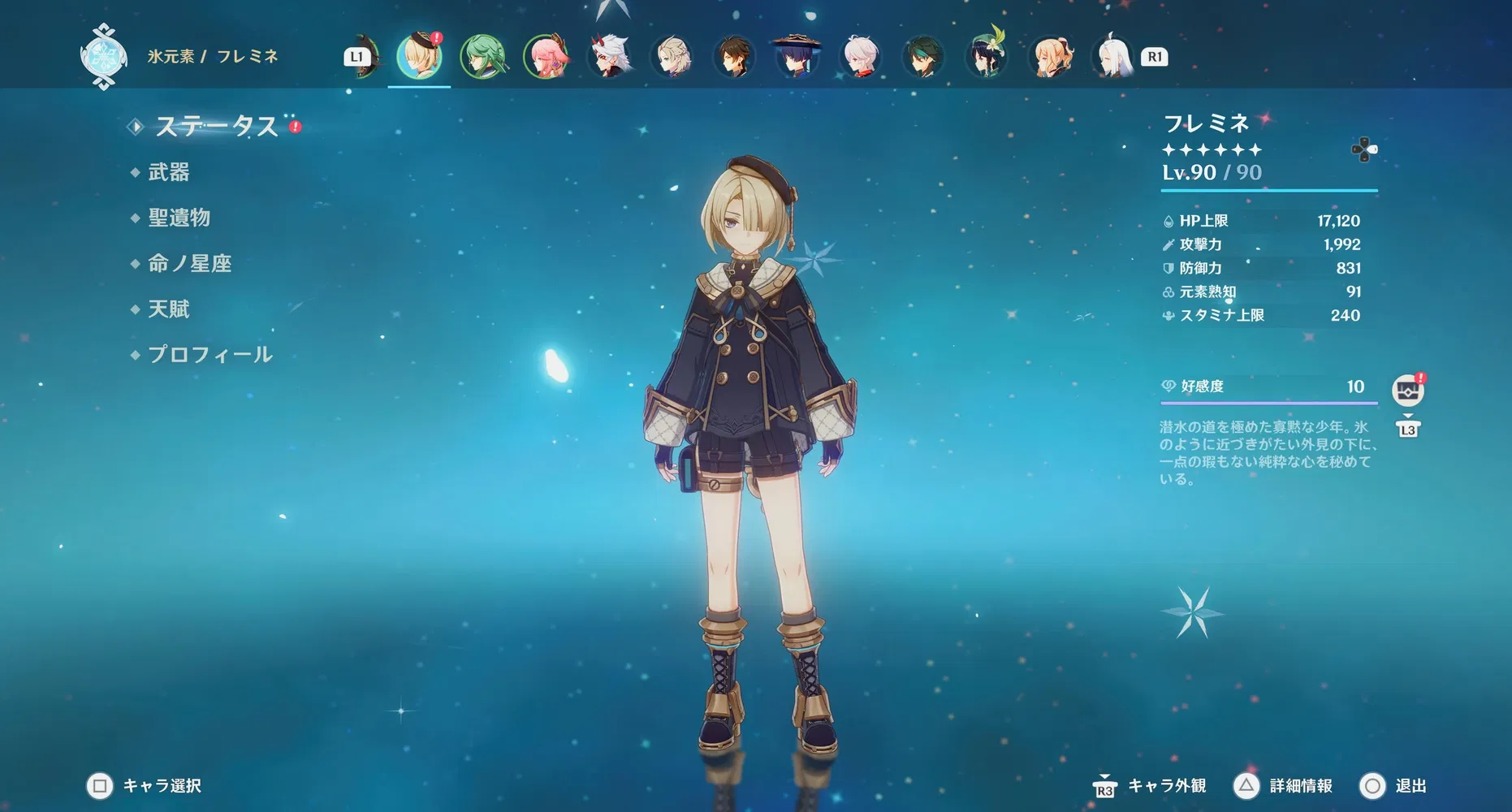The height and width of the screenshot is (812, 1512).
Task: Click the defense value 831
Action: [1348, 268]
